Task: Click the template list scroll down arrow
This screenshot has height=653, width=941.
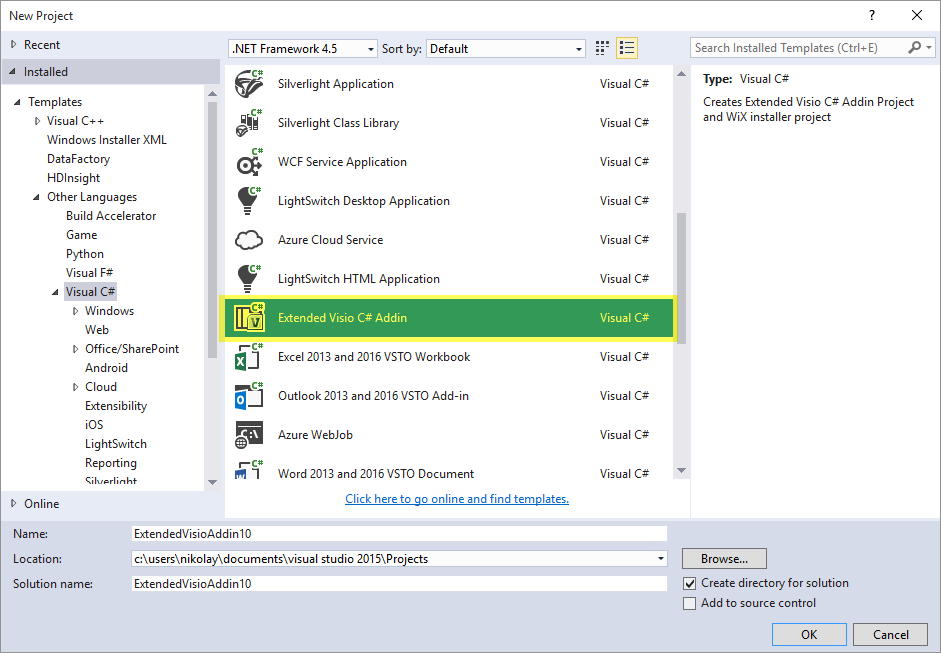Action: pyautogui.click(x=681, y=471)
